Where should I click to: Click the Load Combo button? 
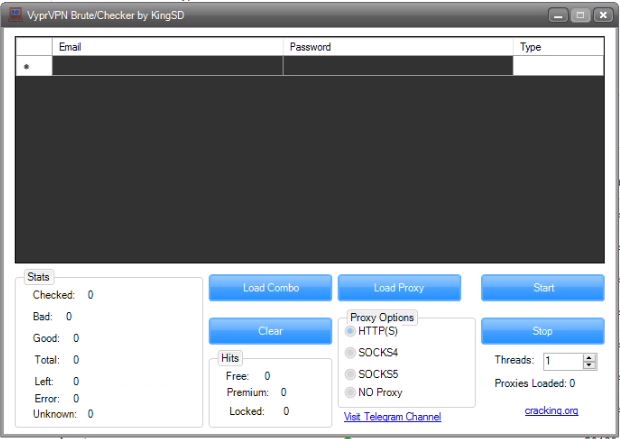(x=270, y=288)
